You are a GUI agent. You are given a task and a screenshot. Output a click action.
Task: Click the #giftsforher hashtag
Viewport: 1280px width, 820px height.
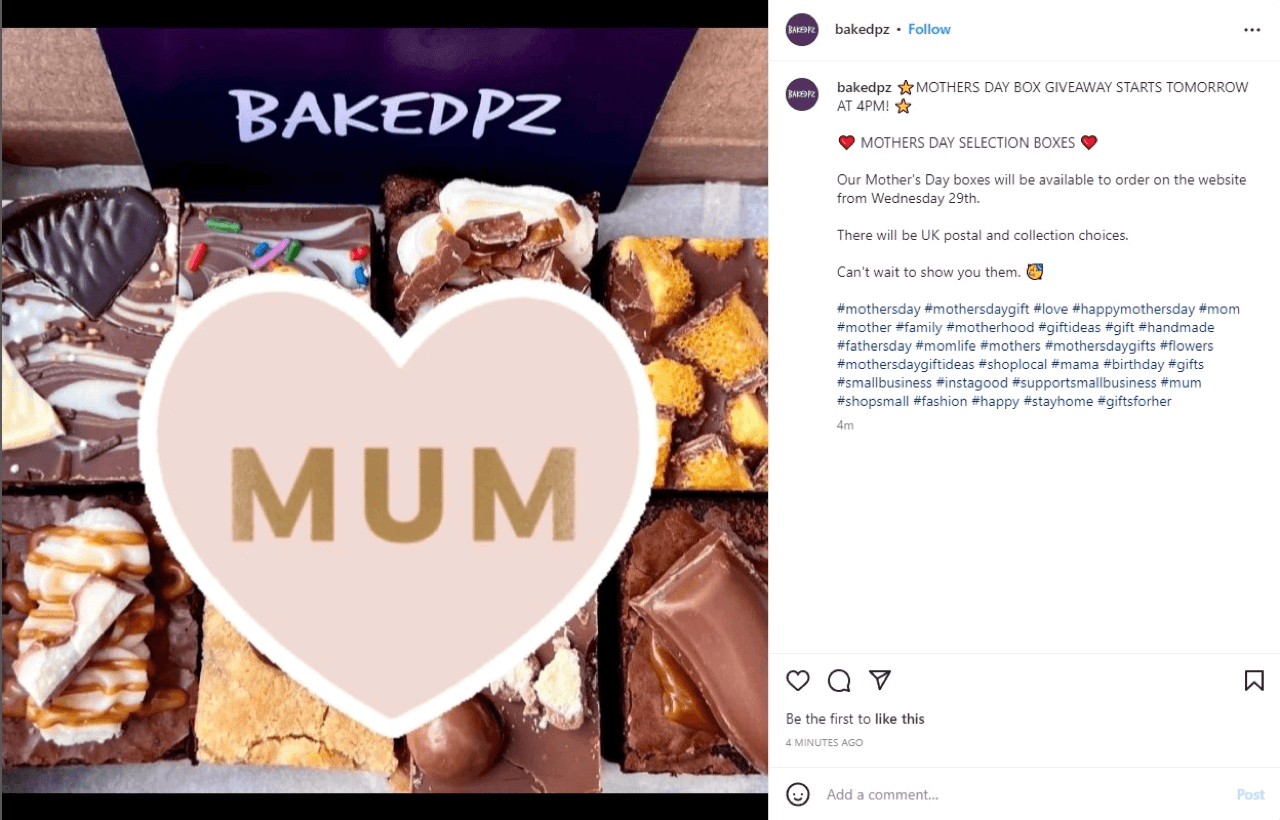tap(1134, 401)
